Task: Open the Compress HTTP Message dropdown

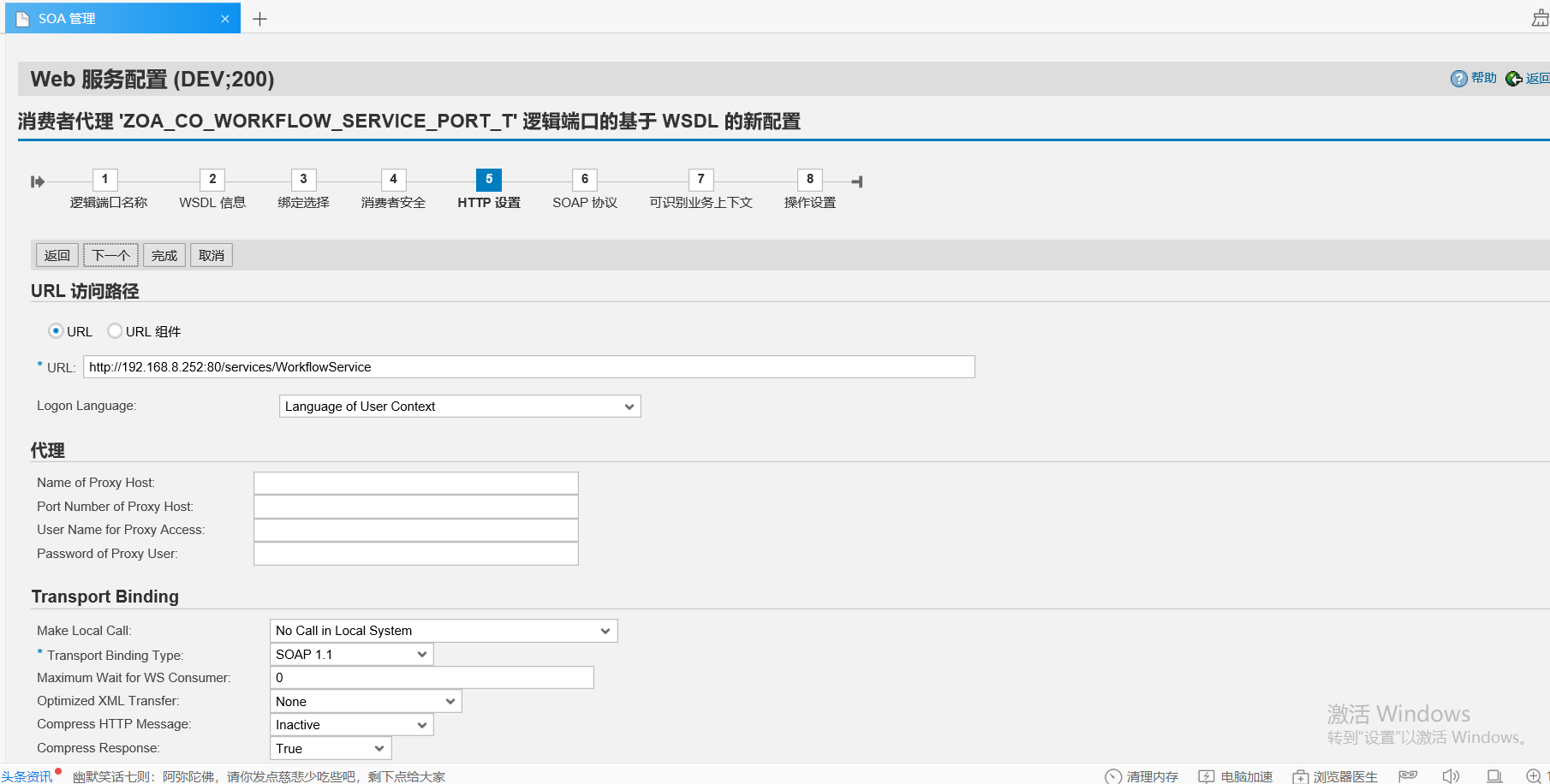Action: tap(421, 724)
